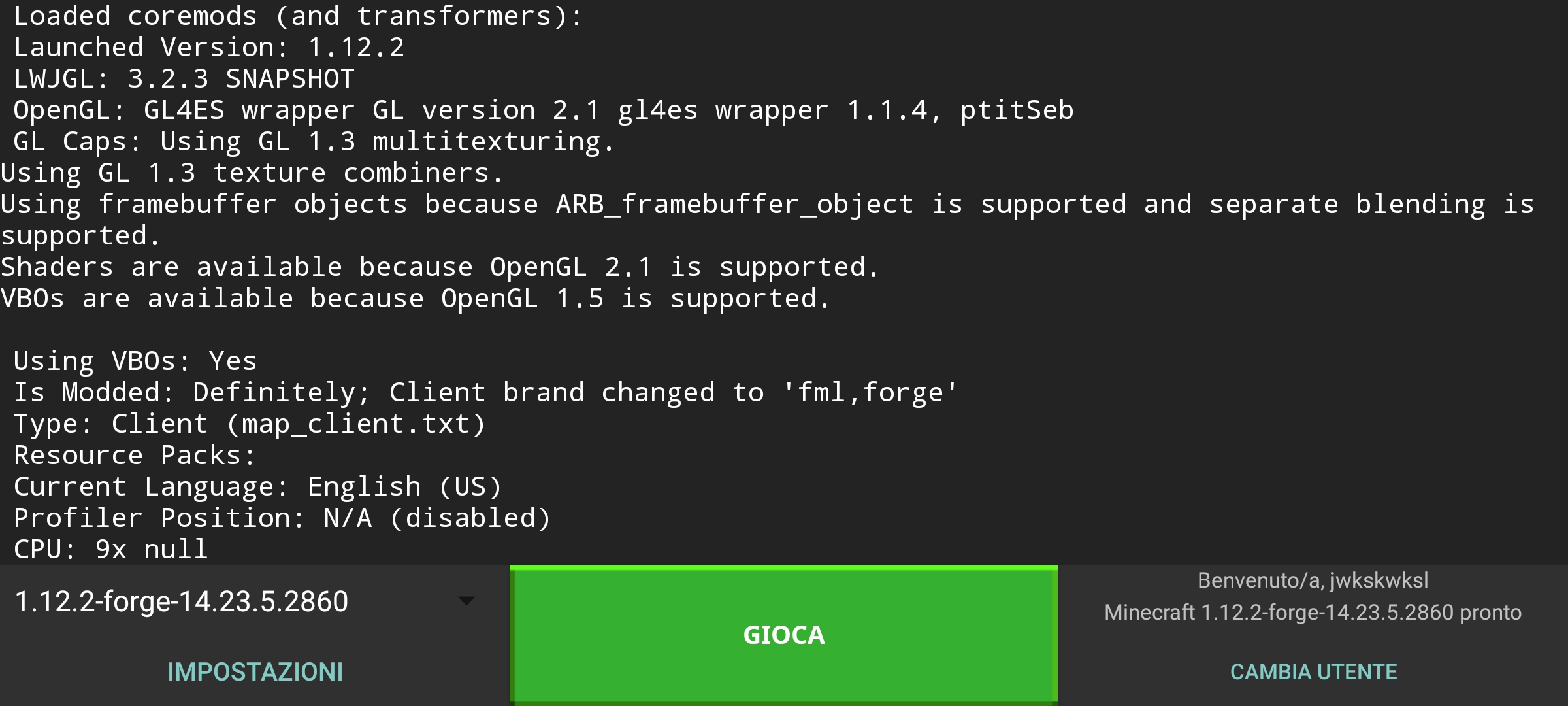
Task: Select the Launched Version log line
Action: click(x=209, y=46)
